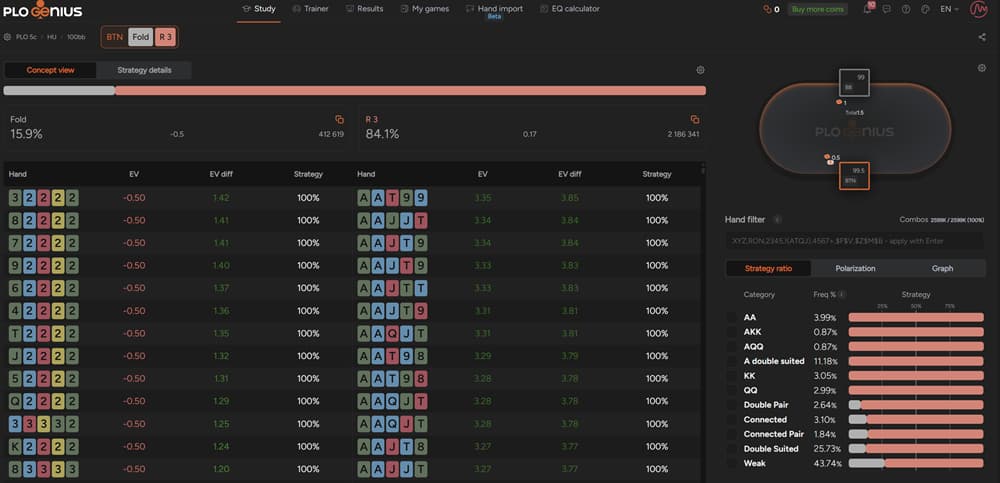
Task: Click the R 3 action button
Action: 166,37
